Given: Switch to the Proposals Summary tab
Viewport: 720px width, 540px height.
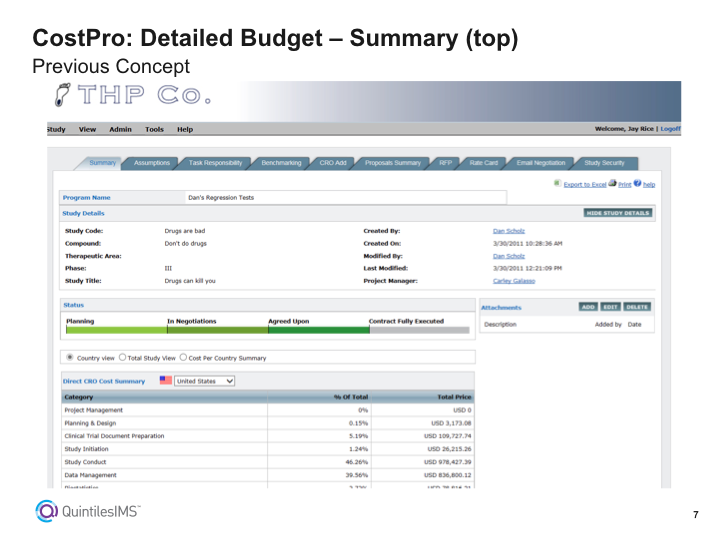Looking at the screenshot, I should (x=393, y=163).
